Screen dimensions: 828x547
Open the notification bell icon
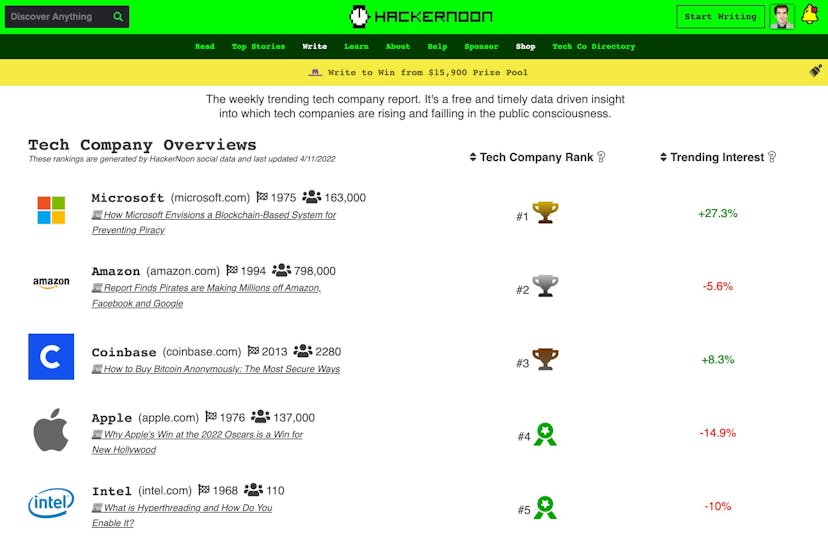(810, 15)
